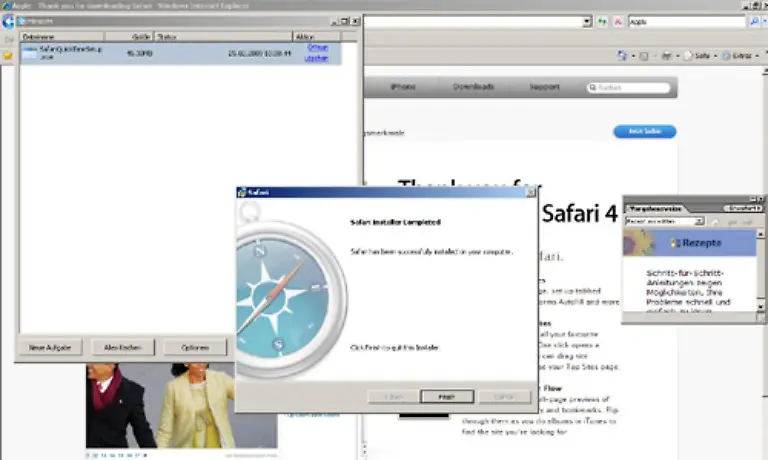Click the Safari installer close X button
Screen dimensions: 768x460
531,193
